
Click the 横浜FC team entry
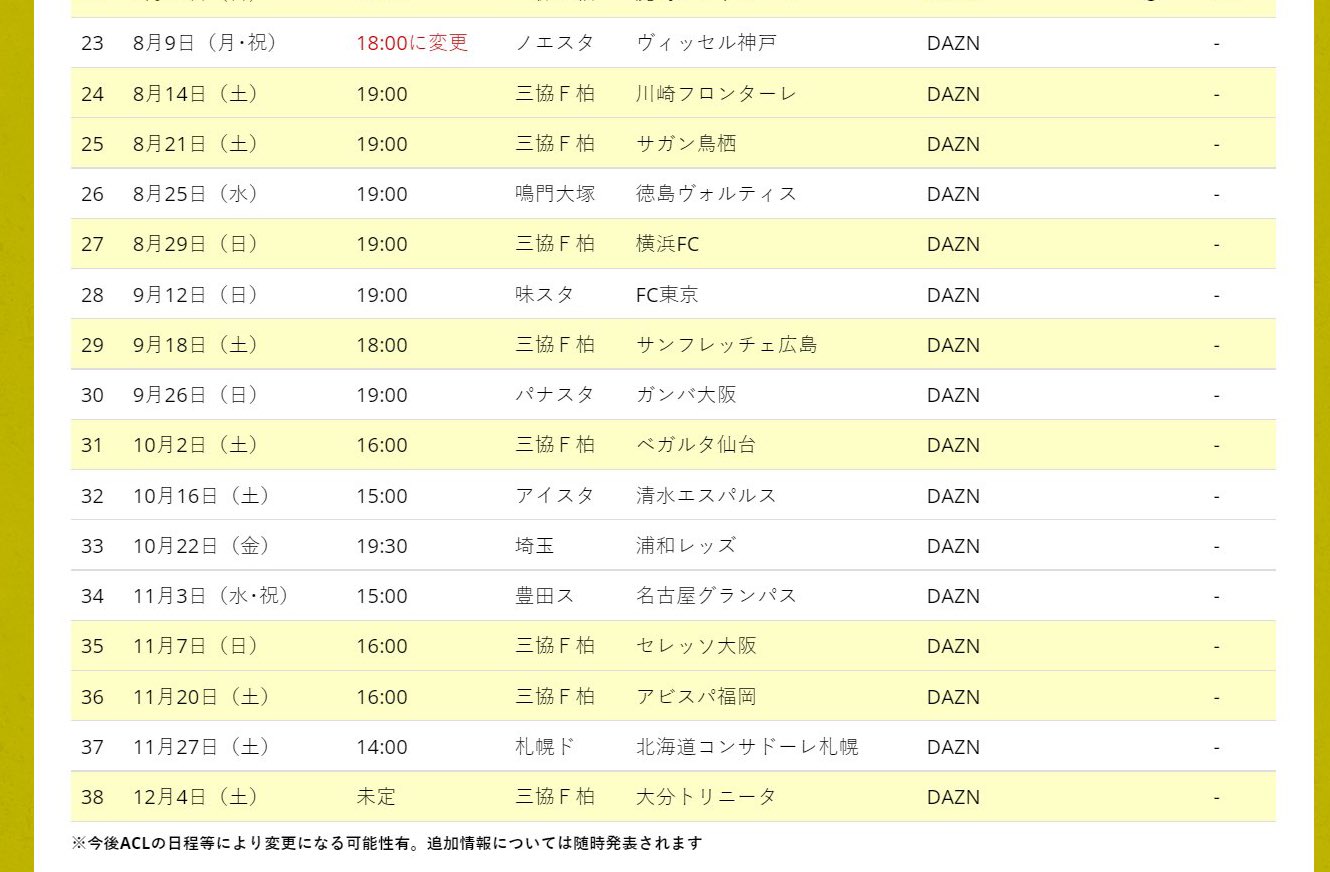668,244
